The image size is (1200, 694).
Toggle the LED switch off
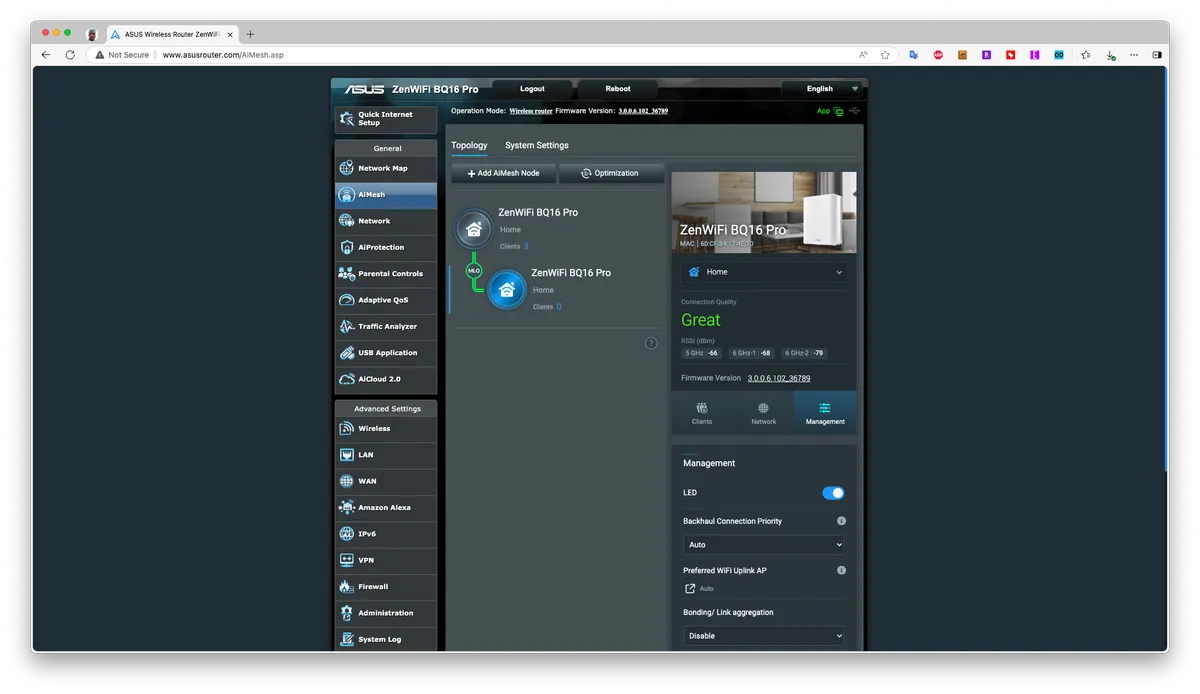[x=833, y=493]
